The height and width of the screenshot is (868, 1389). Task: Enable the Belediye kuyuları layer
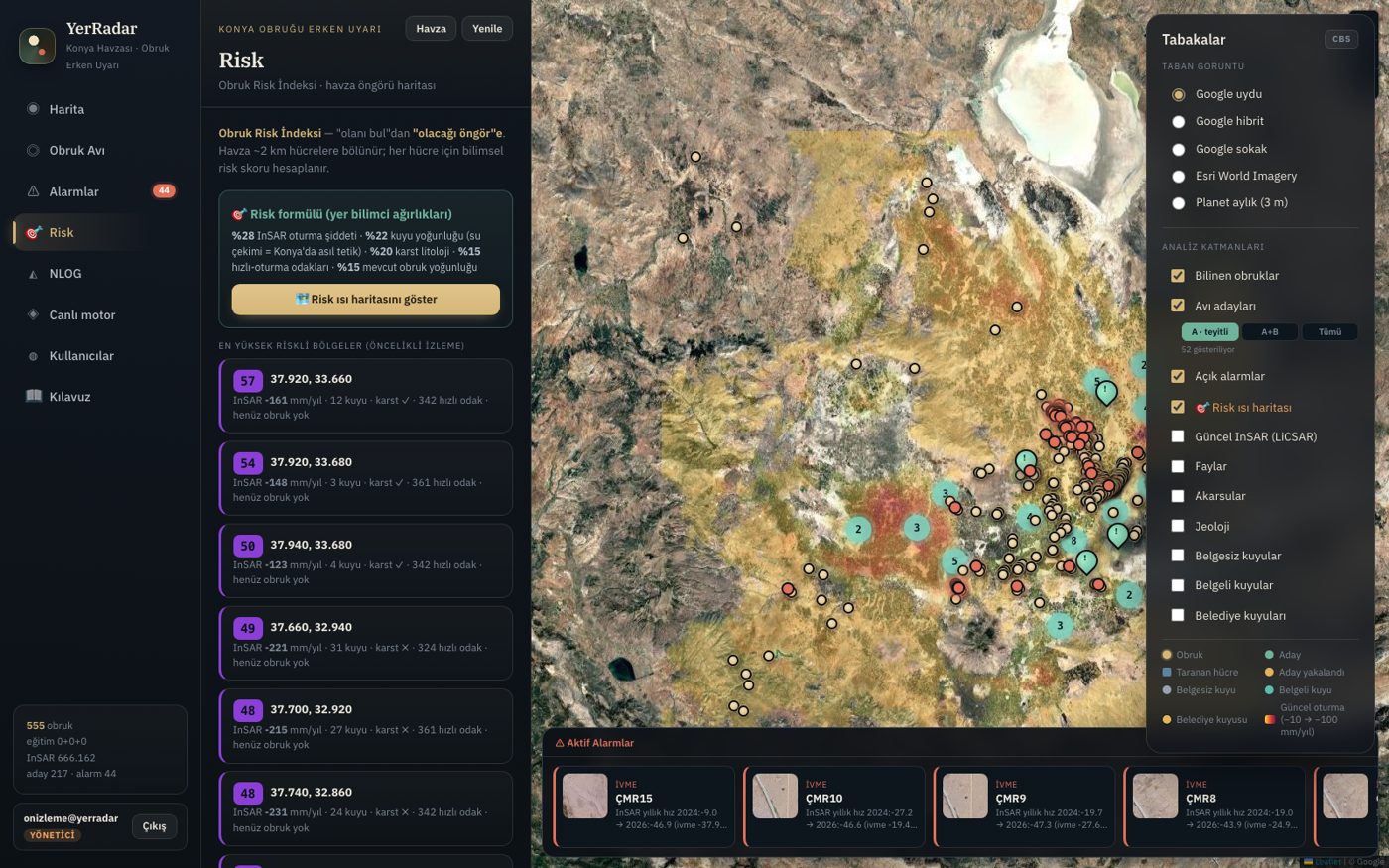click(x=1178, y=615)
